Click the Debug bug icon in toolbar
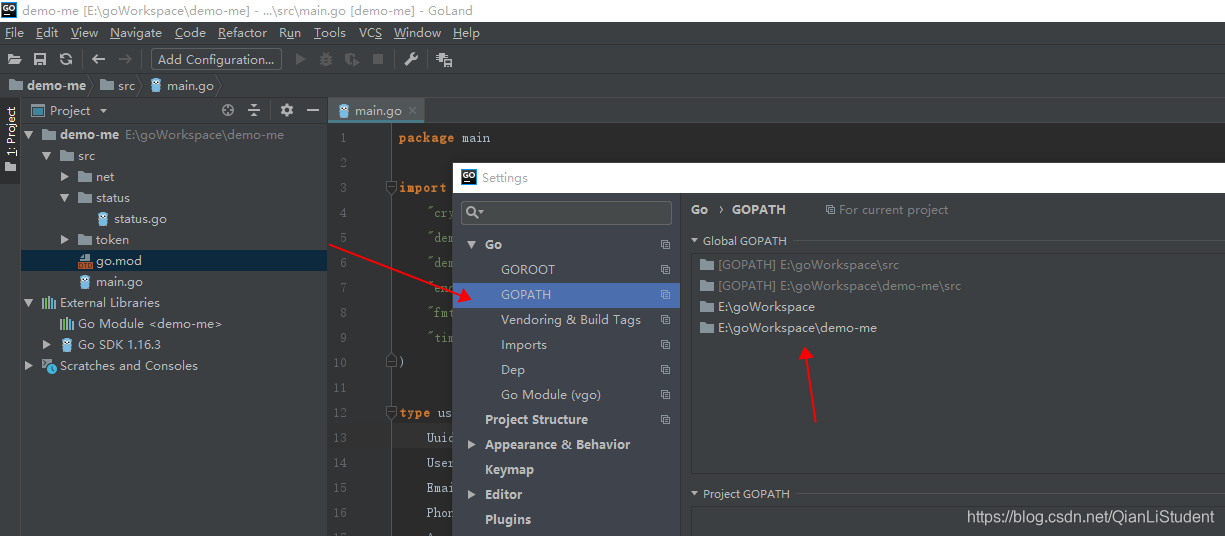The image size is (1225, 536). (x=326, y=60)
